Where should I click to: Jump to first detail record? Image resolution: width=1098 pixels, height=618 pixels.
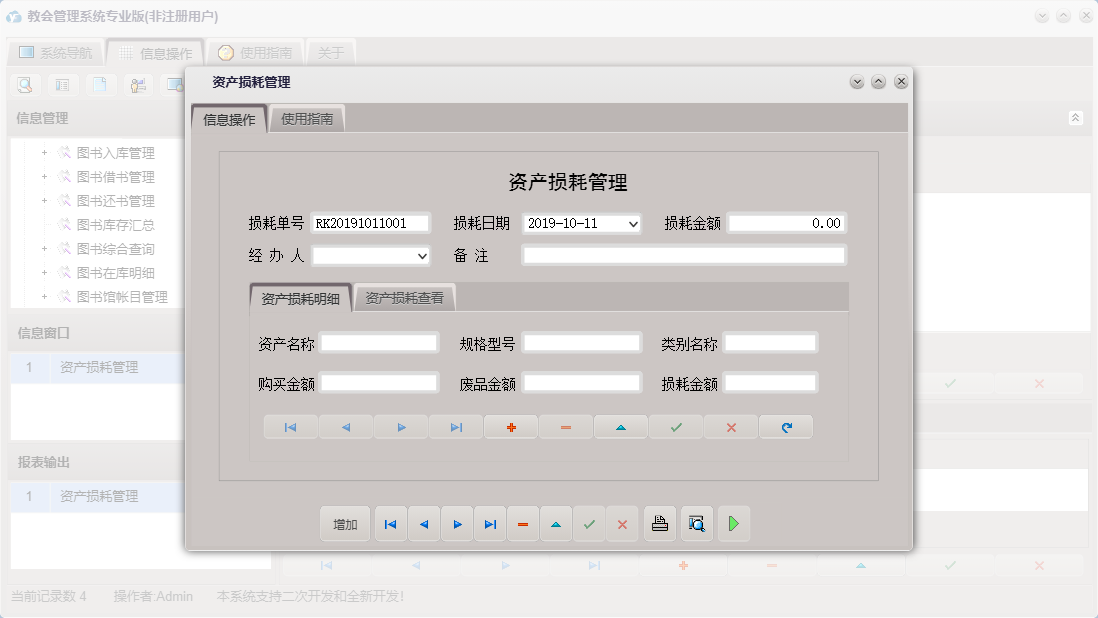[x=290, y=427]
